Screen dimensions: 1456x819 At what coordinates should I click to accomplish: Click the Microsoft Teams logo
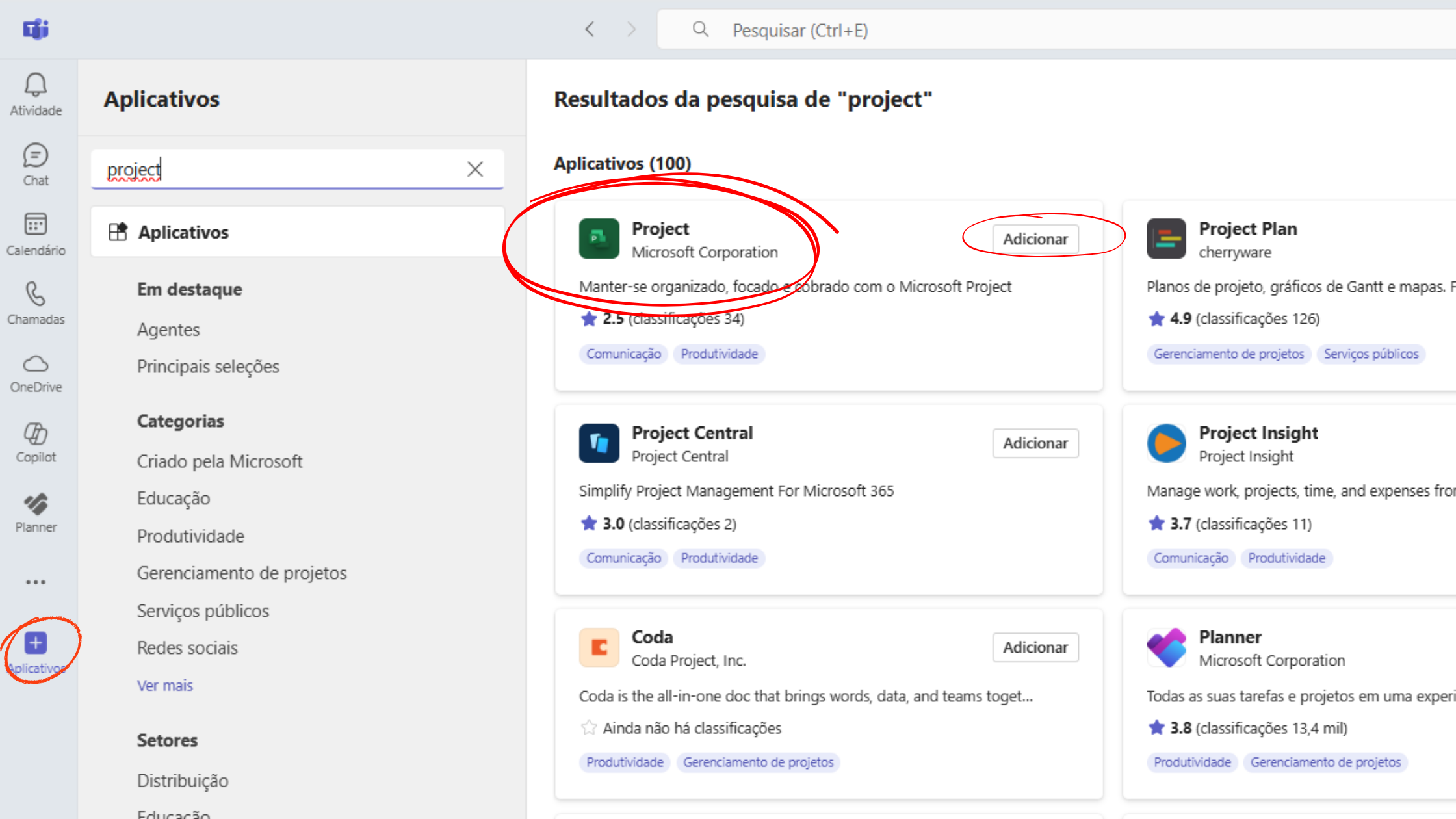click(36, 29)
